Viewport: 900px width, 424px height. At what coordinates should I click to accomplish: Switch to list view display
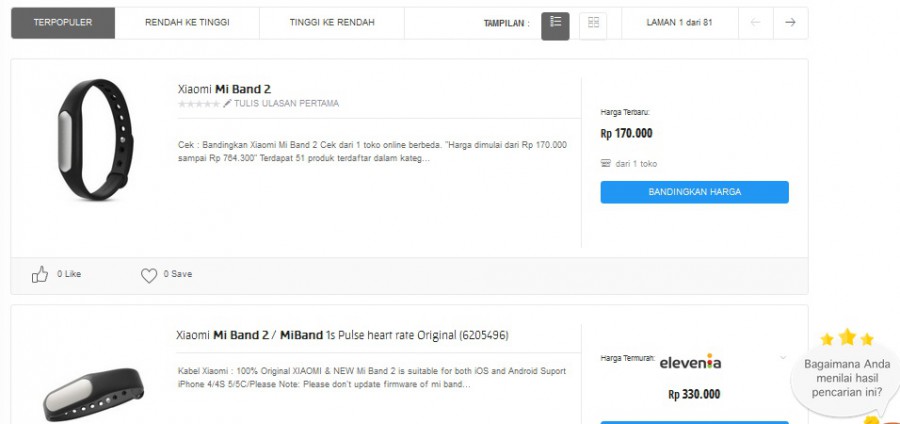click(x=555, y=26)
